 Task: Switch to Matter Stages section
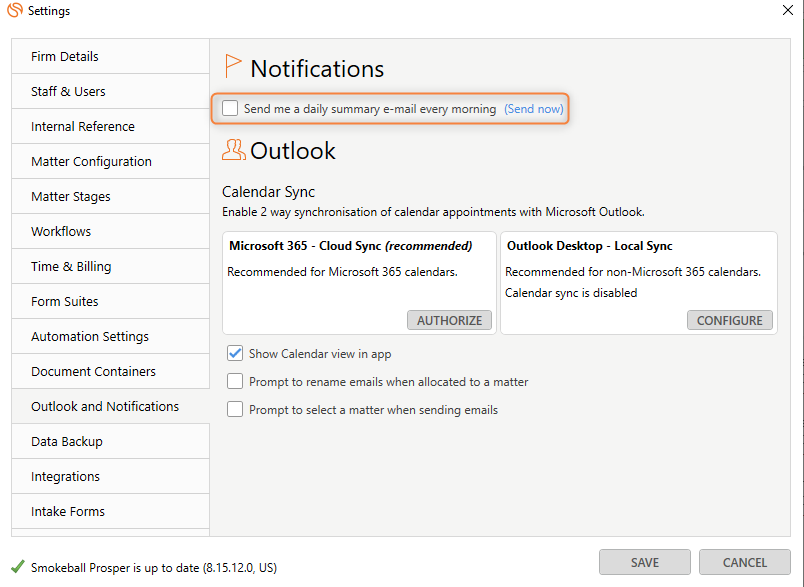(110, 196)
